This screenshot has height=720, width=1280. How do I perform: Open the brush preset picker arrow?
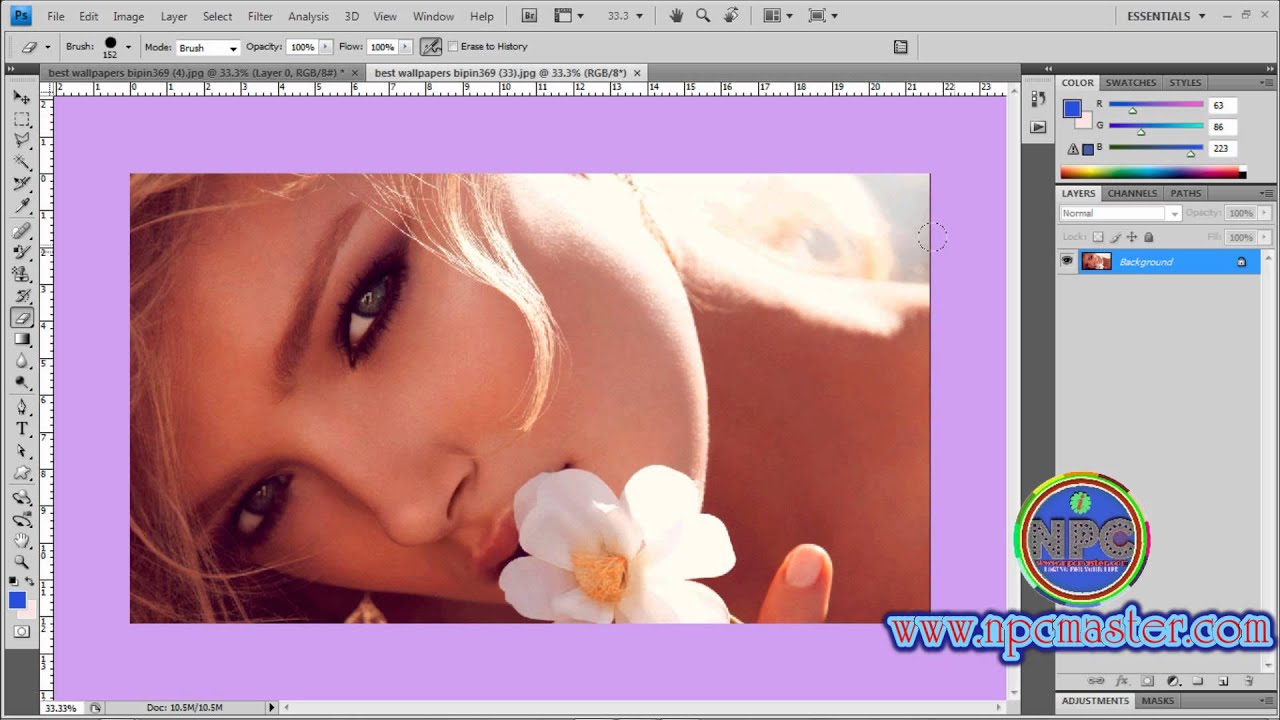coord(128,47)
